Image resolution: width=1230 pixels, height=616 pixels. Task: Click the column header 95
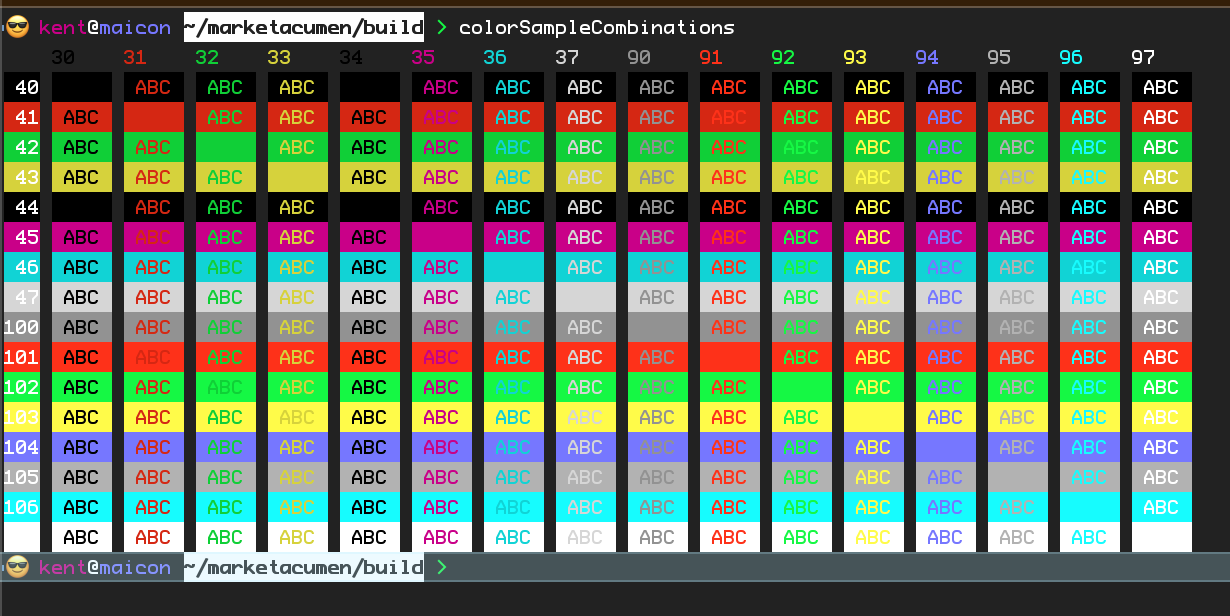point(999,57)
